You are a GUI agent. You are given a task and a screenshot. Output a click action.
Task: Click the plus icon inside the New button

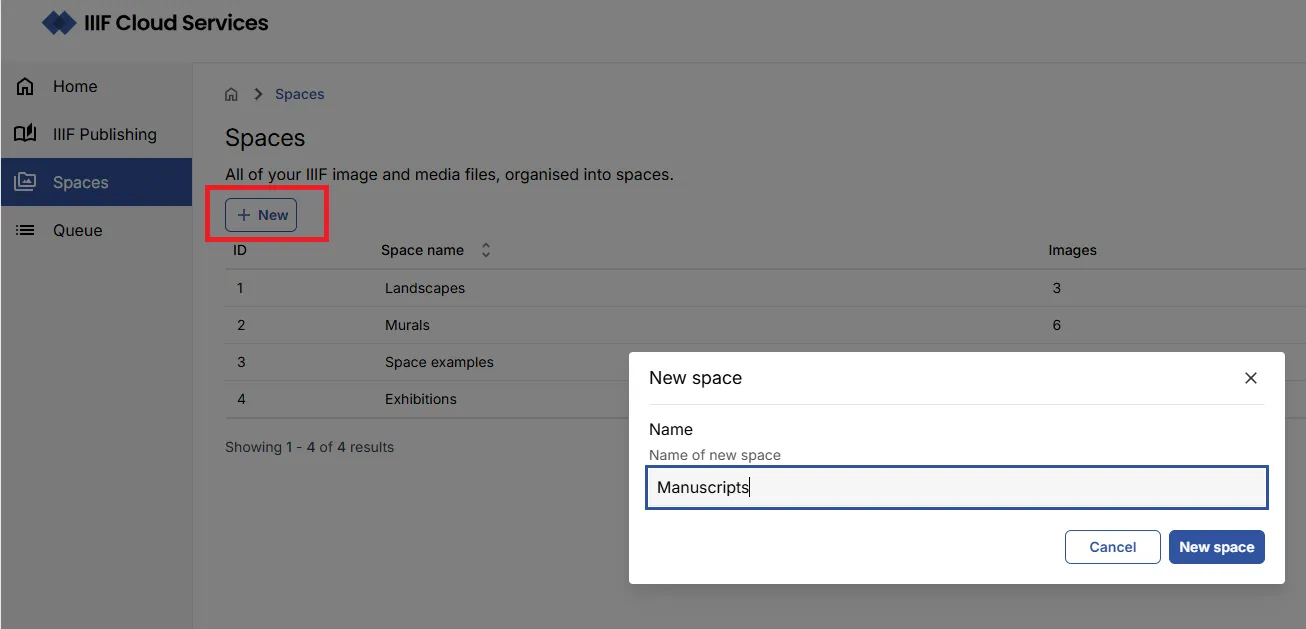[246, 214]
